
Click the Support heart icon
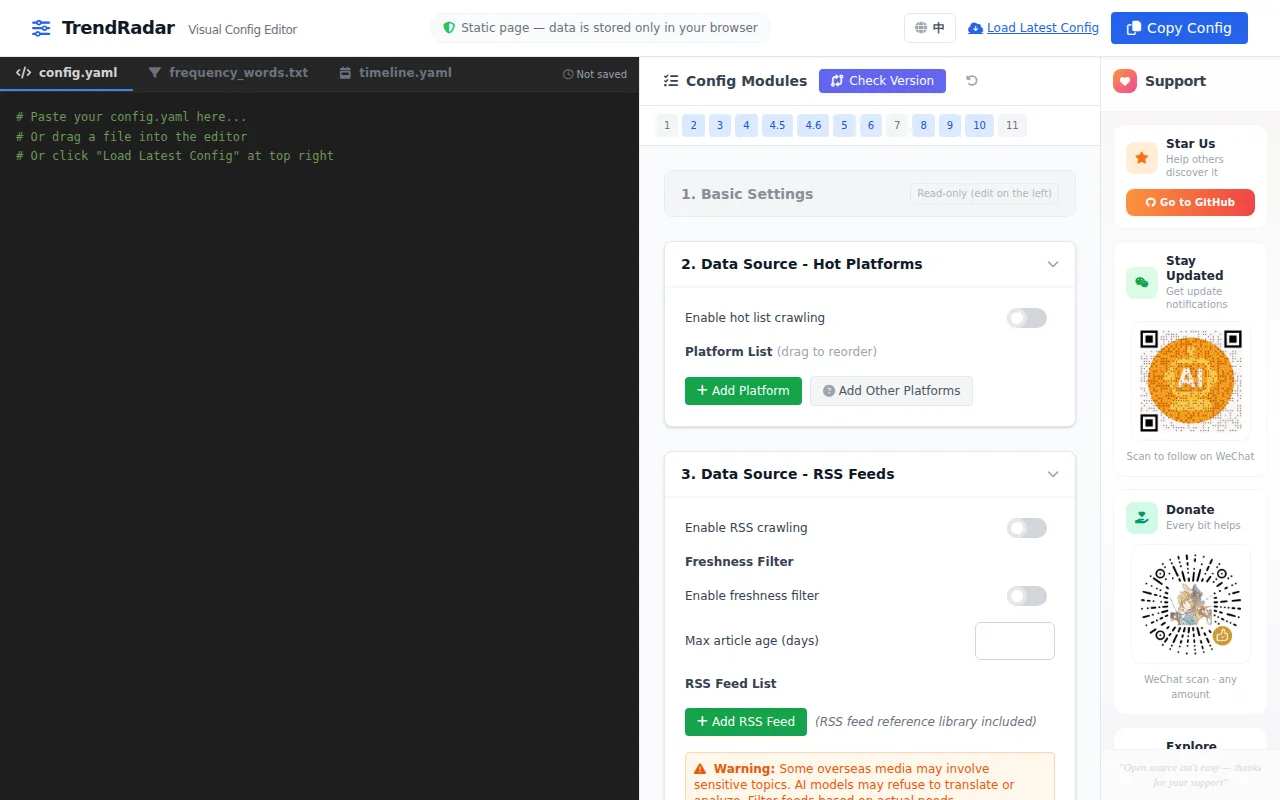[1125, 81]
